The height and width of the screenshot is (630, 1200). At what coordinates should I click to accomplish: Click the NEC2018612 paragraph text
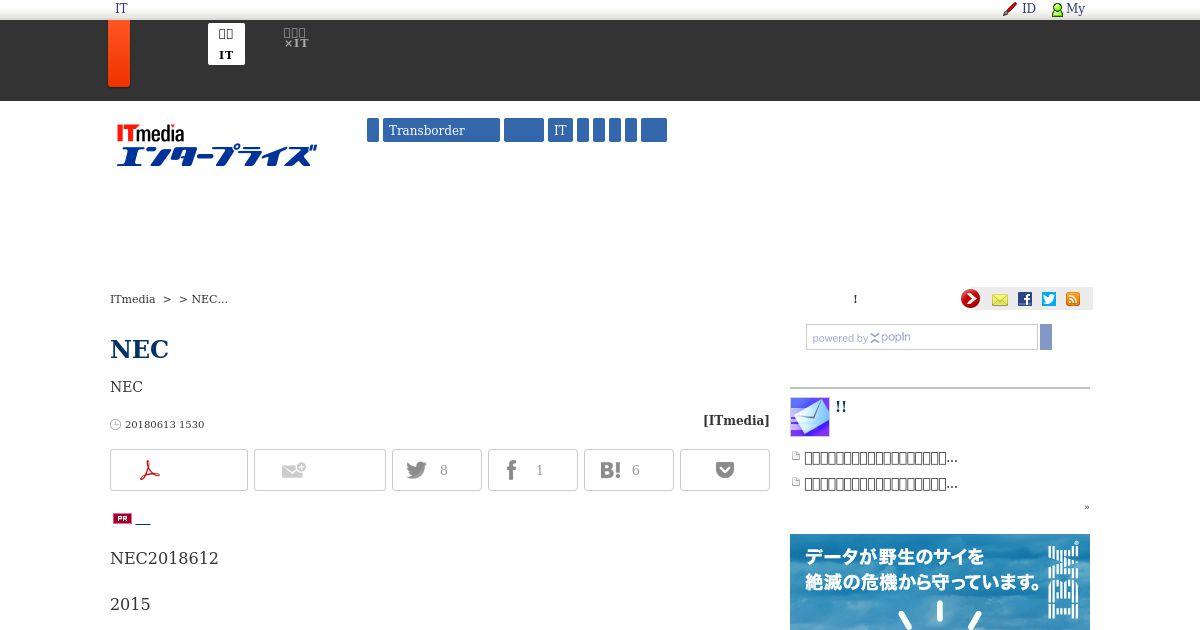(164, 558)
